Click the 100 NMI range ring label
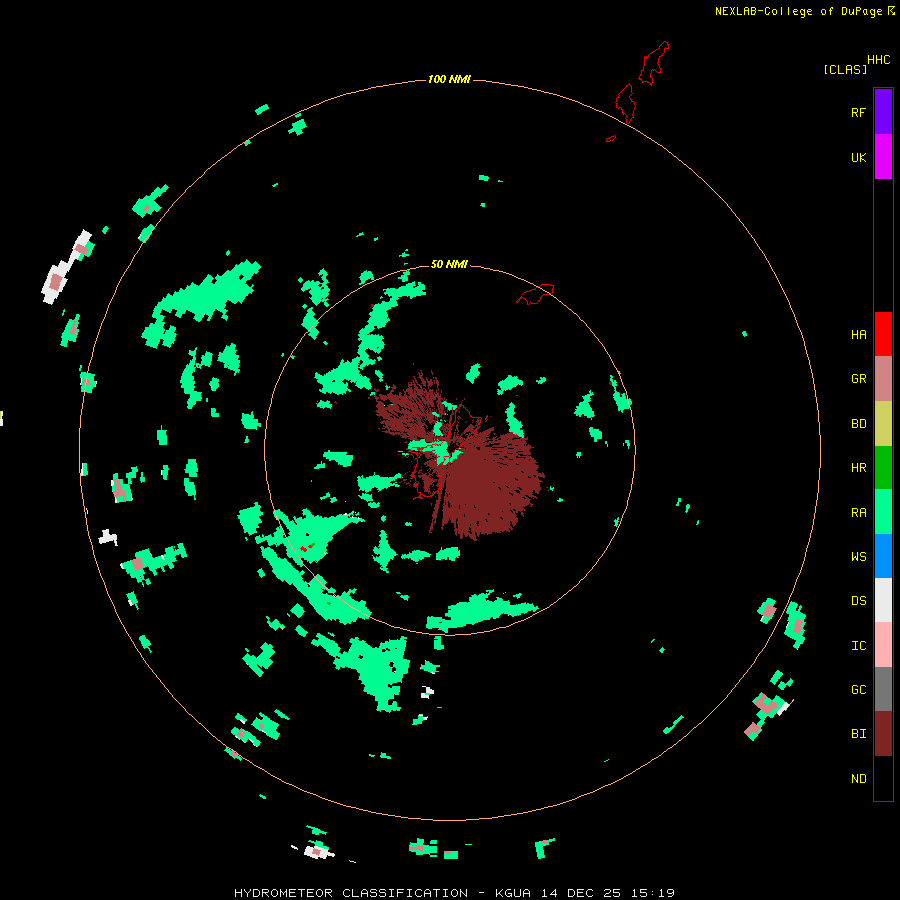 449,79
